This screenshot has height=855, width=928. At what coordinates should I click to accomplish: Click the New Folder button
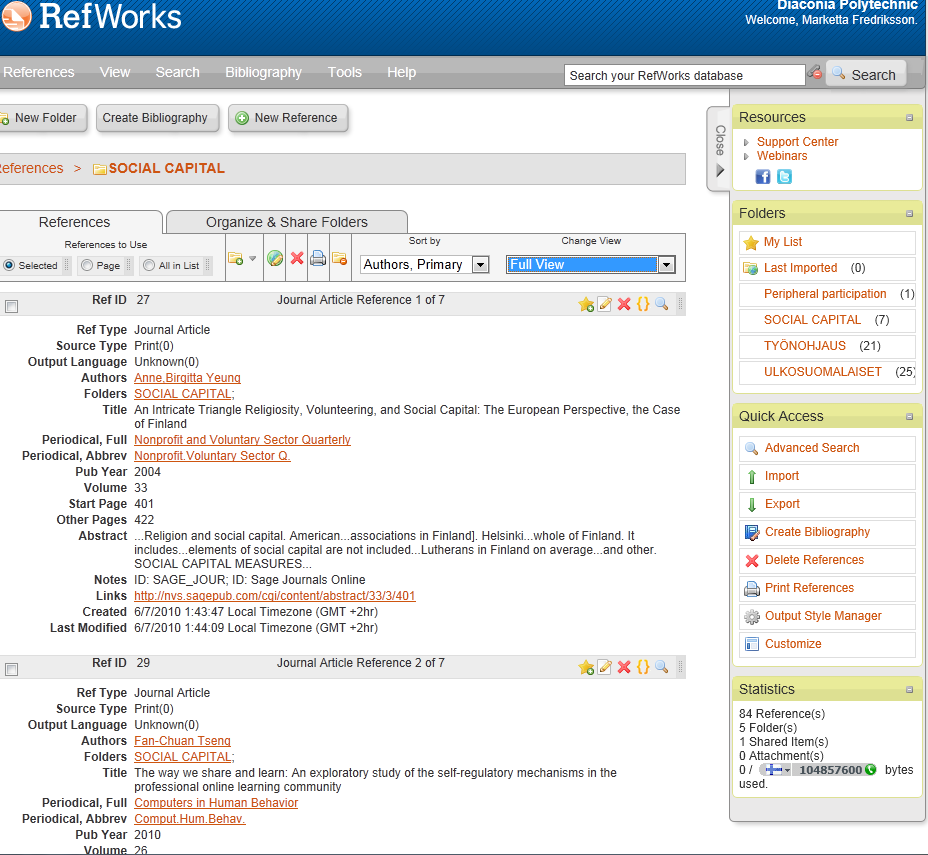coord(43,118)
